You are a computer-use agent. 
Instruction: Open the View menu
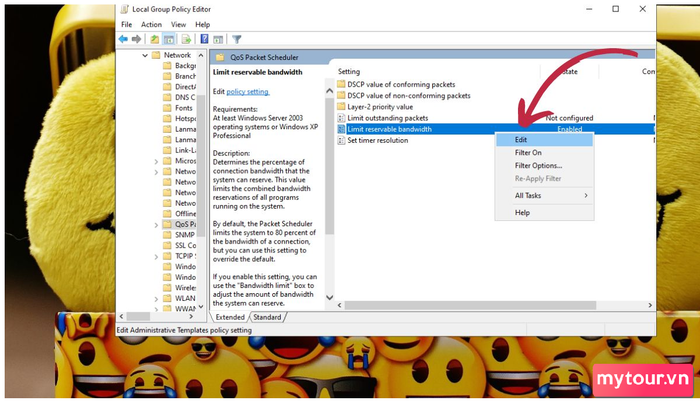click(x=178, y=25)
